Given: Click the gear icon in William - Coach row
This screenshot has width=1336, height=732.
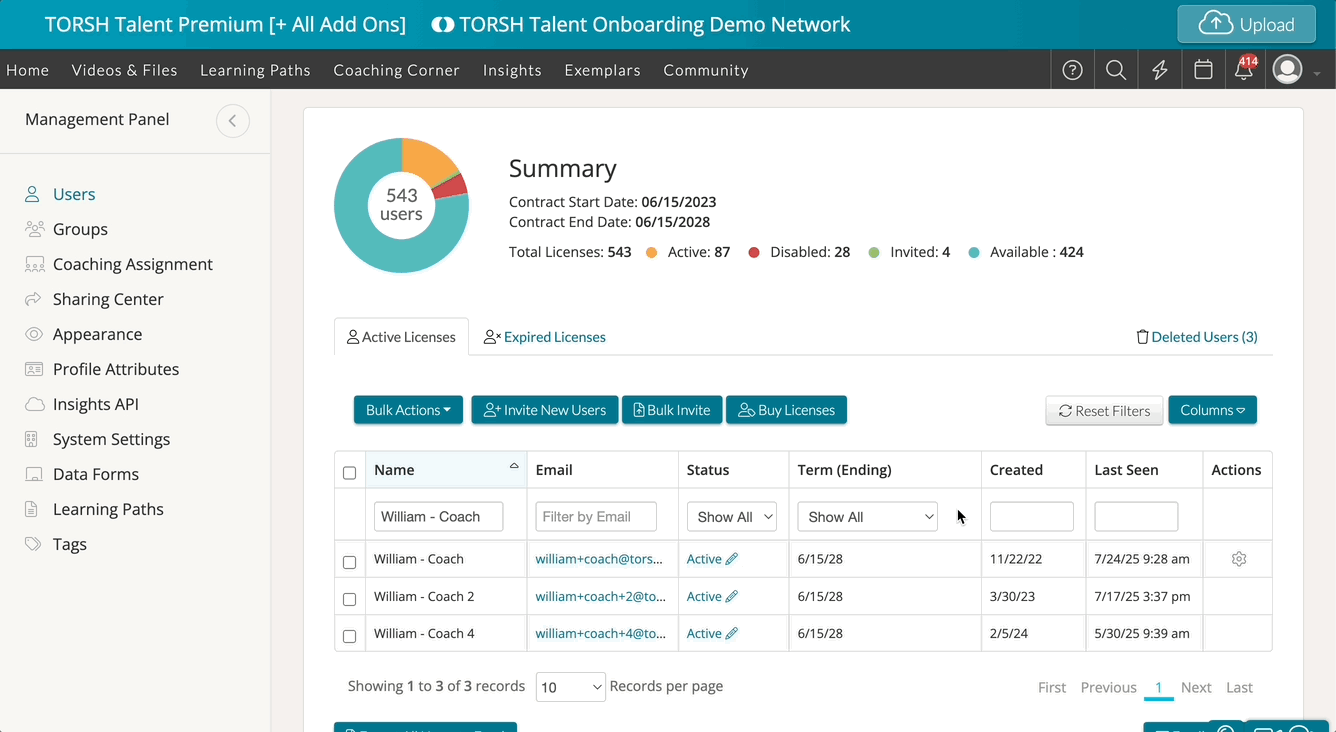Looking at the screenshot, I should point(1239,559).
